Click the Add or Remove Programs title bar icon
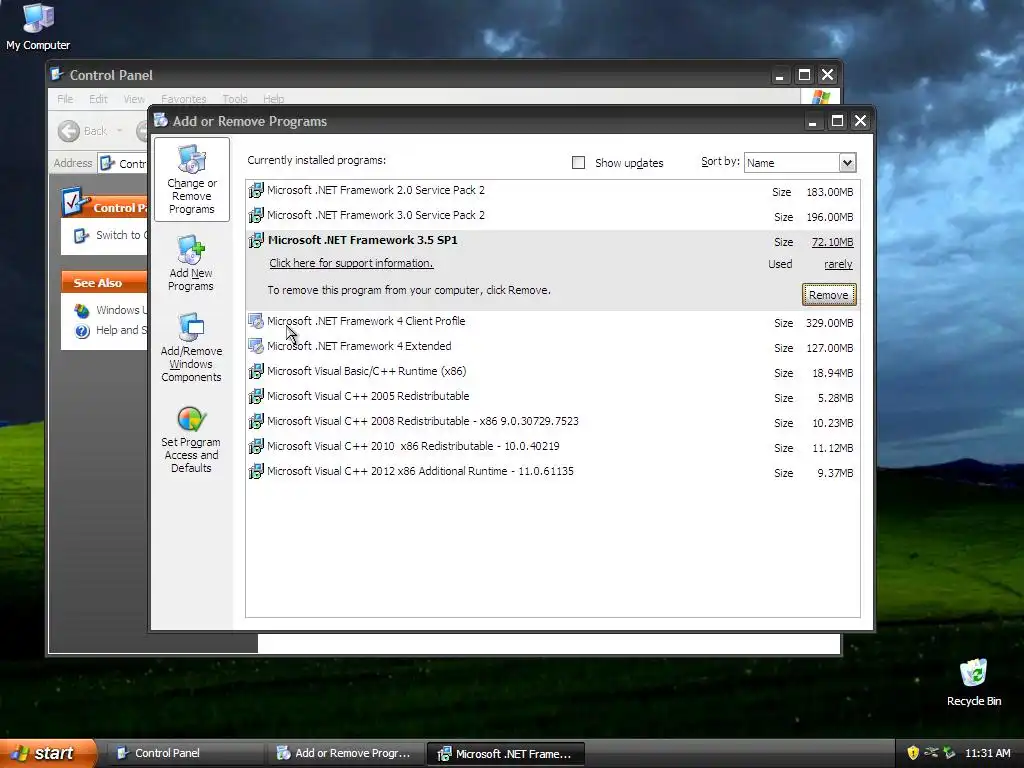Viewport: 1024px width, 768px height. click(161, 121)
